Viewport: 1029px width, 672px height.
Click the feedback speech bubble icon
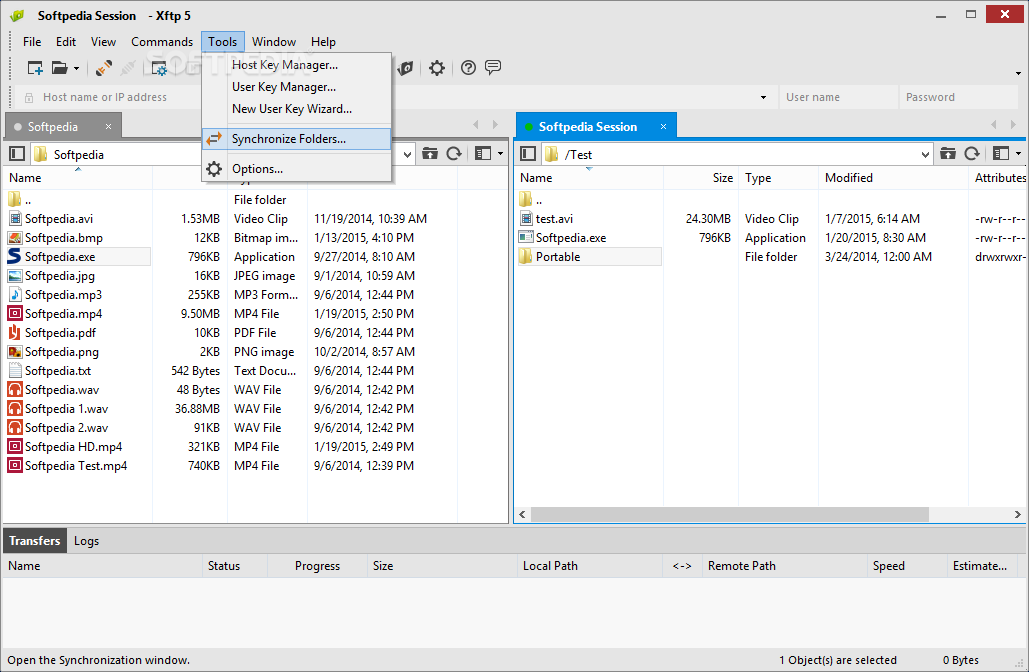pyautogui.click(x=493, y=67)
